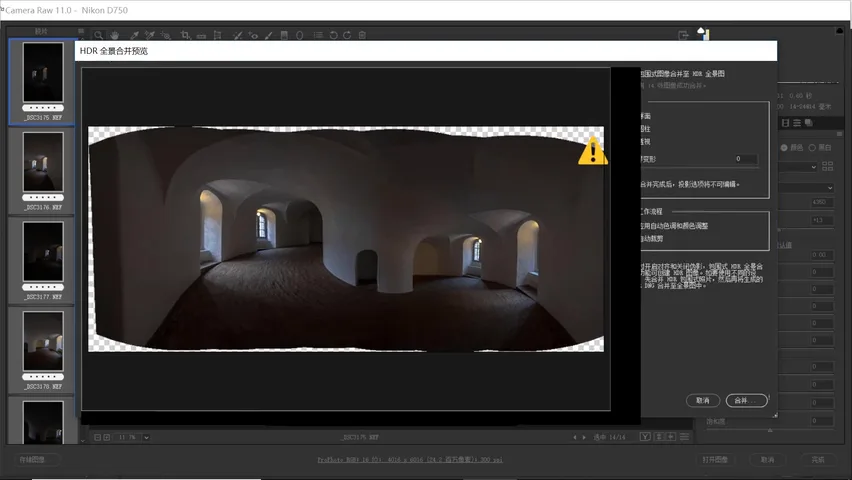Click the trash delete icon
The image size is (852, 480).
tap(362, 35)
